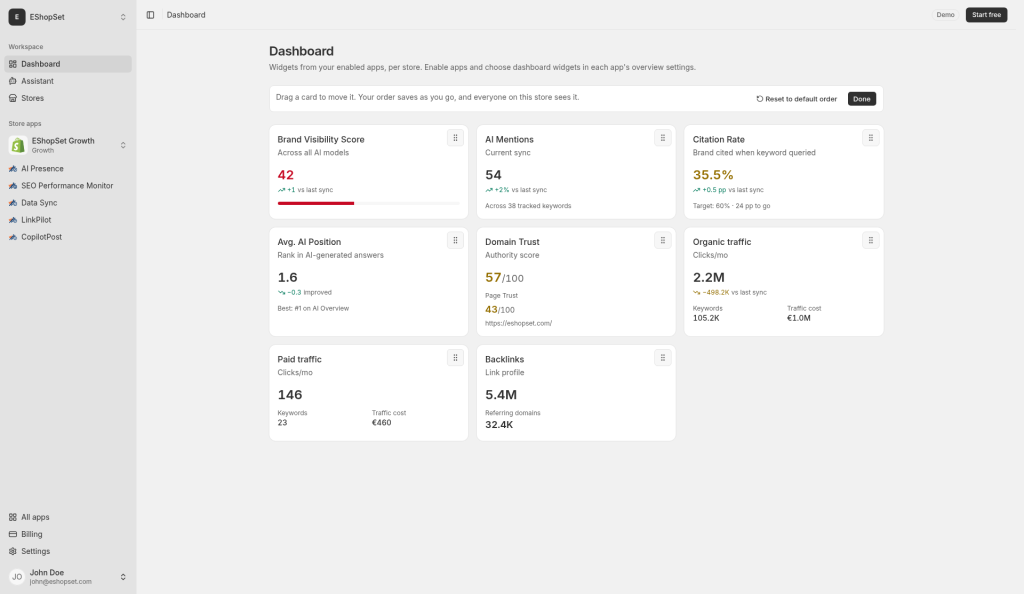Click the Traffic cost €460 value
The image size is (1024, 594).
[x=381, y=423]
